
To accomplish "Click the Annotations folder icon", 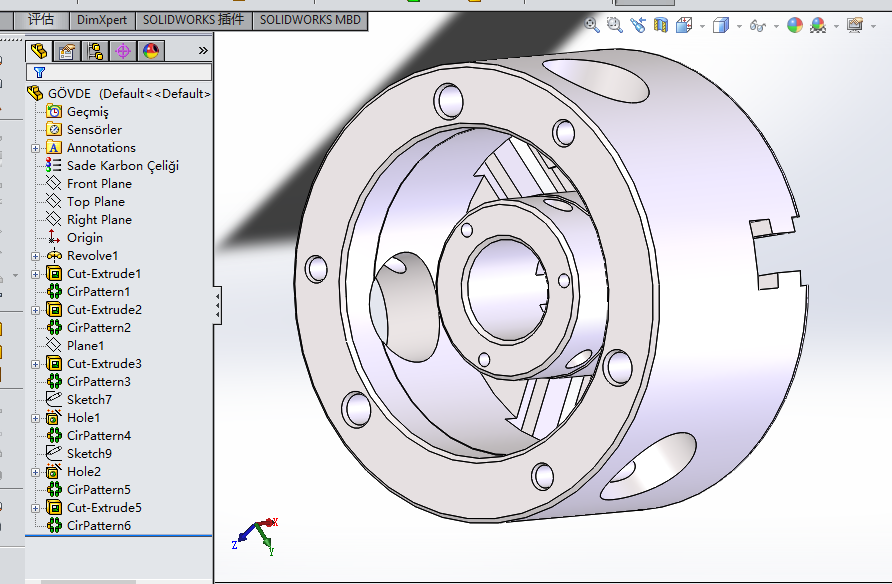I will (x=54, y=148).
